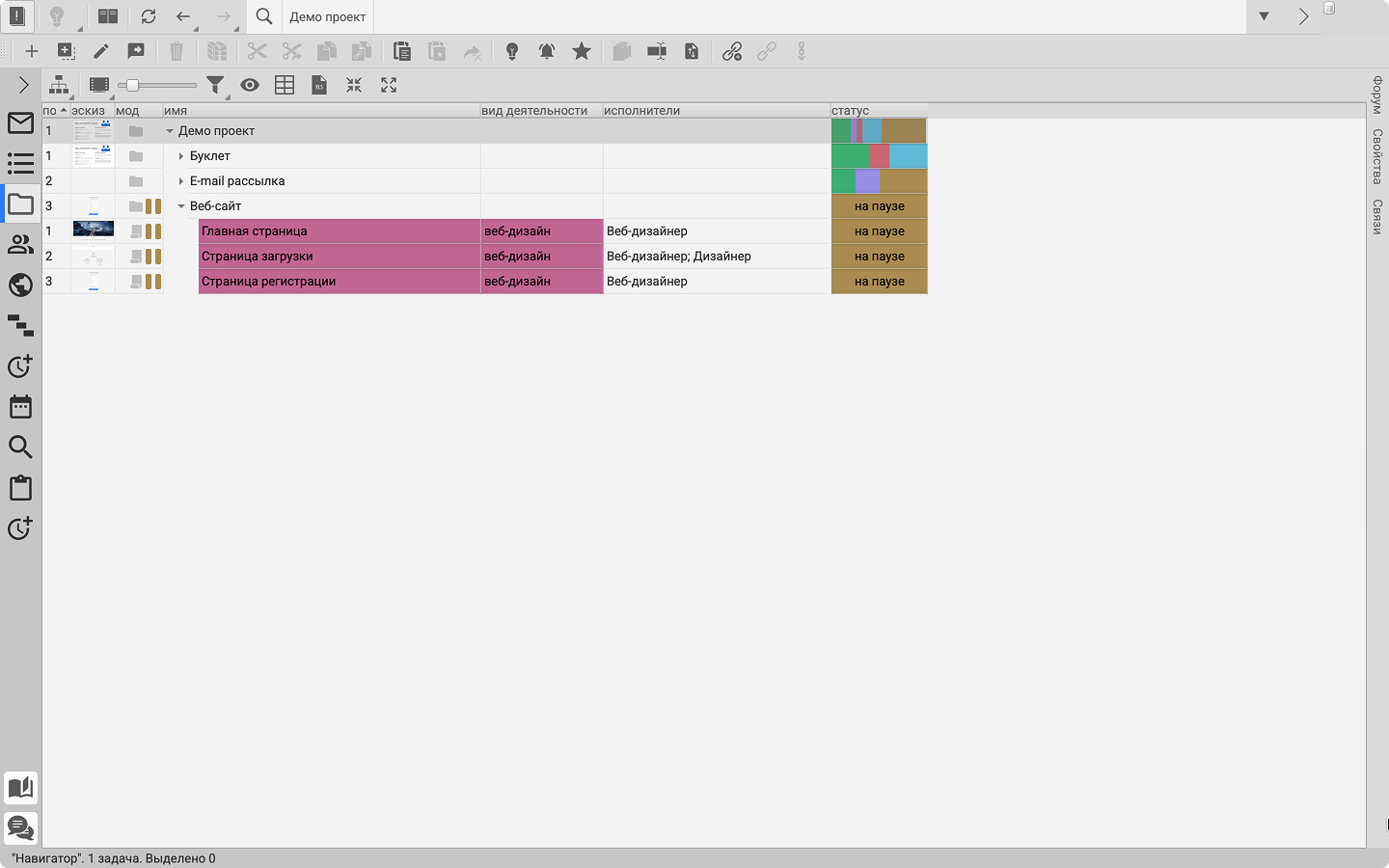Click the paste clipboard icon in toolbar
1389x868 pixels.
tap(402, 52)
